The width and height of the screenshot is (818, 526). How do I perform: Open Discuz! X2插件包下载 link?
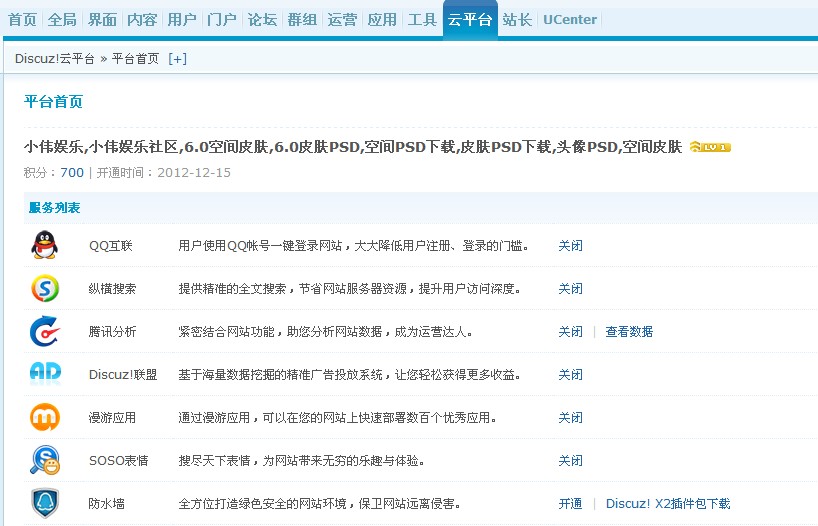coord(668,504)
